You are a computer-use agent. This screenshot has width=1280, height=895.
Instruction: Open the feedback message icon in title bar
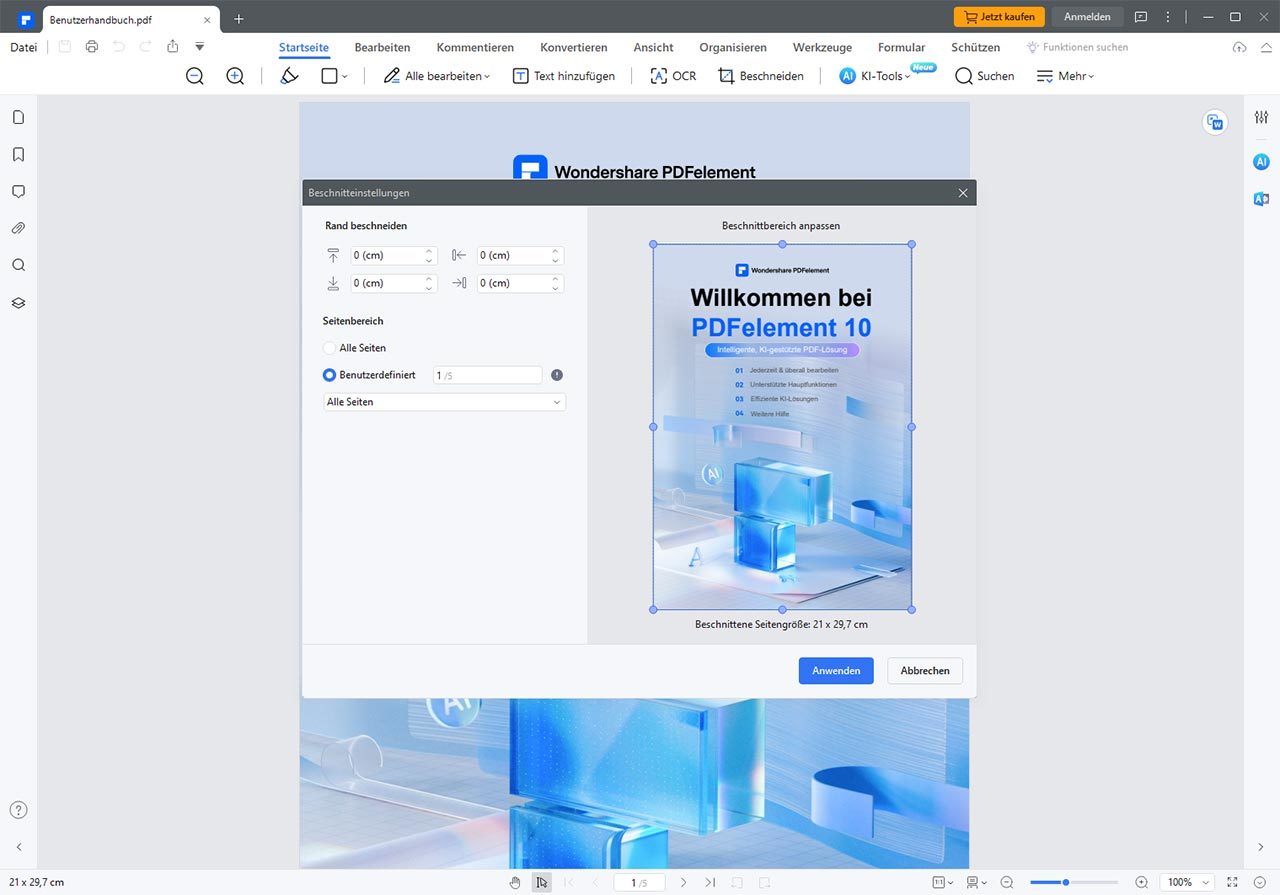[x=1141, y=17]
